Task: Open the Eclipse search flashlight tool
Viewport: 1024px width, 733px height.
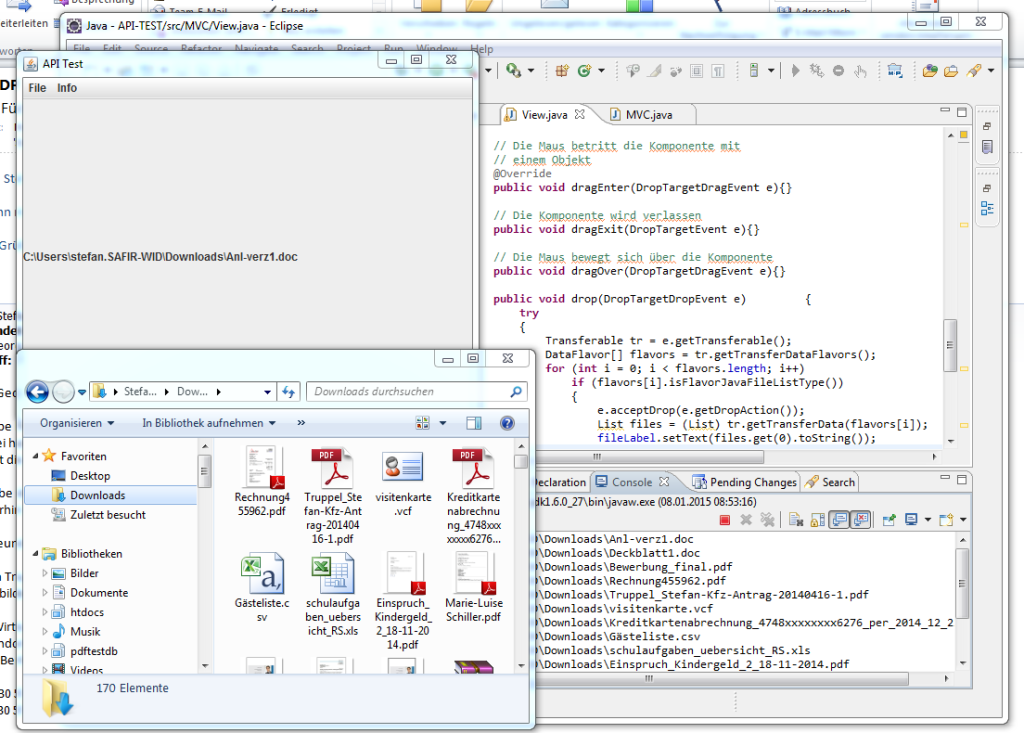Action: (973, 71)
